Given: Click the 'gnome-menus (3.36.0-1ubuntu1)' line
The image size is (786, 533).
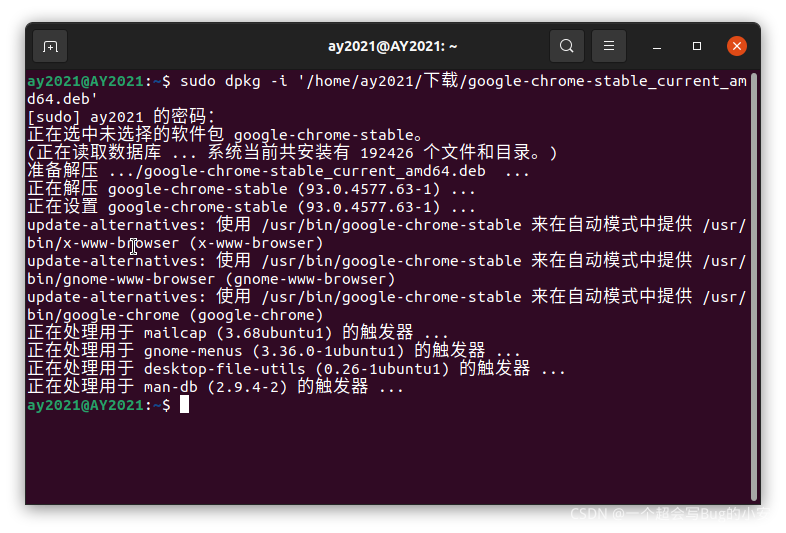Looking at the screenshot, I should pos(274,351).
